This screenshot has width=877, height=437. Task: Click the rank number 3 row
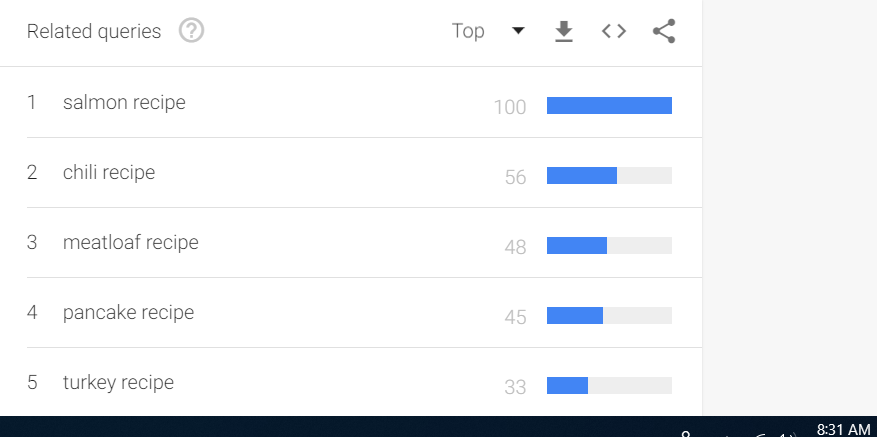(x=32, y=242)
